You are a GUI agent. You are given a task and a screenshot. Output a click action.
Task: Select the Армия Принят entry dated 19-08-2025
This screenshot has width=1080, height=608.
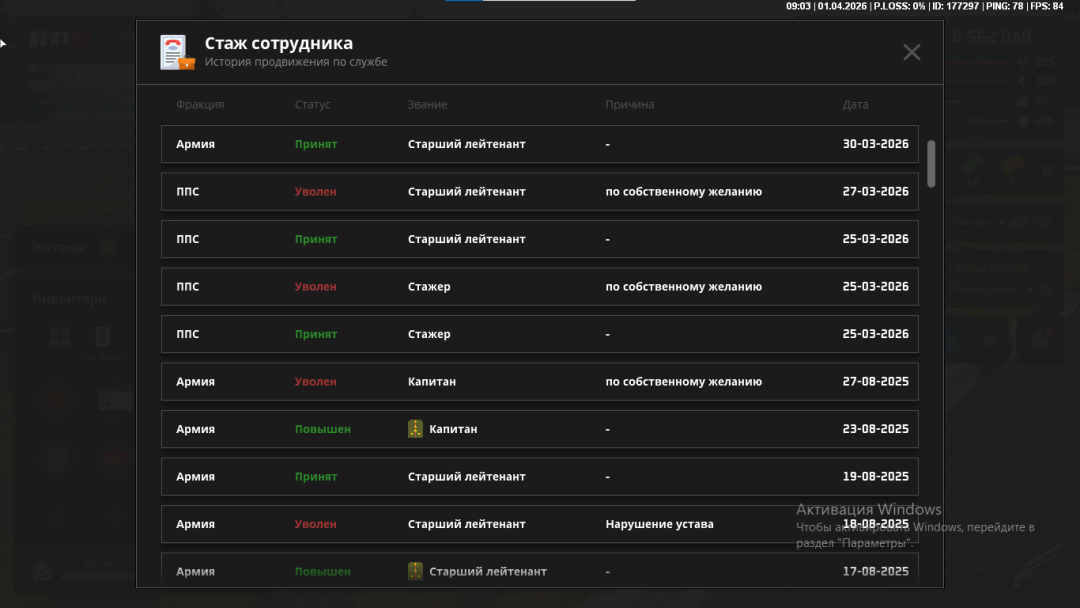pos(539,477)
